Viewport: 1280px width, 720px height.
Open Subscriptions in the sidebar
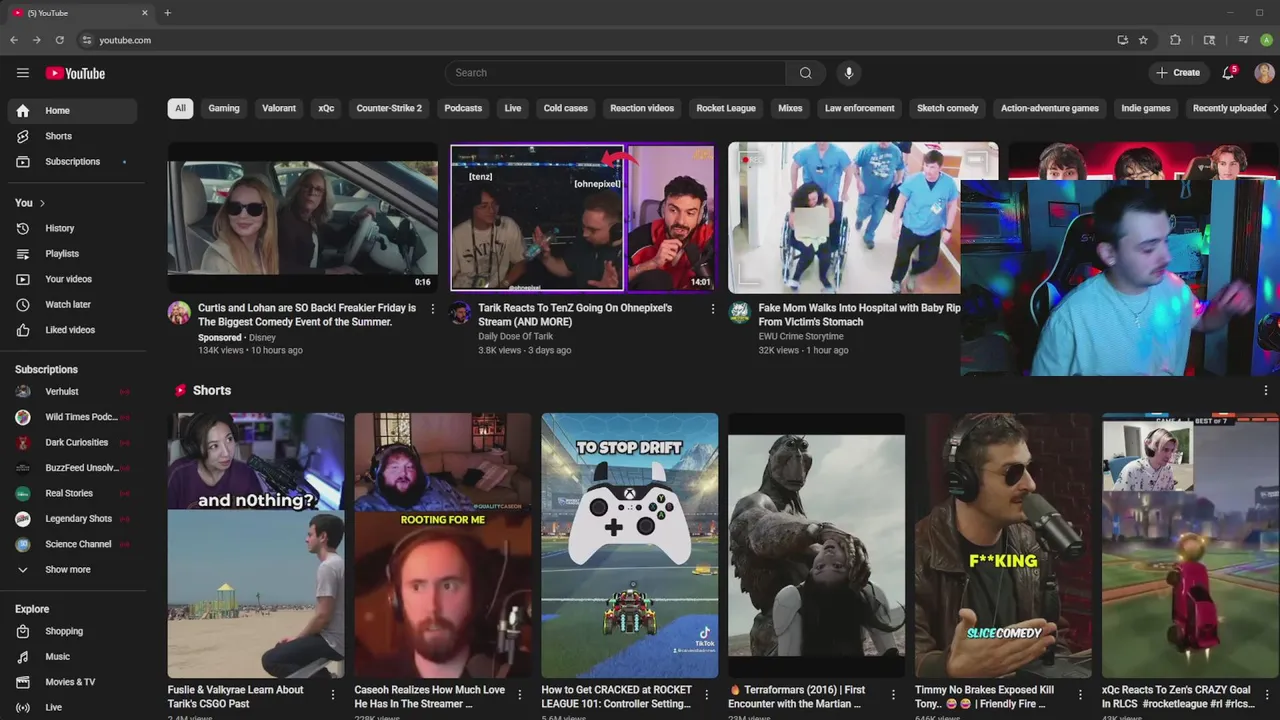pyautogui.click(x=72, y=162)
